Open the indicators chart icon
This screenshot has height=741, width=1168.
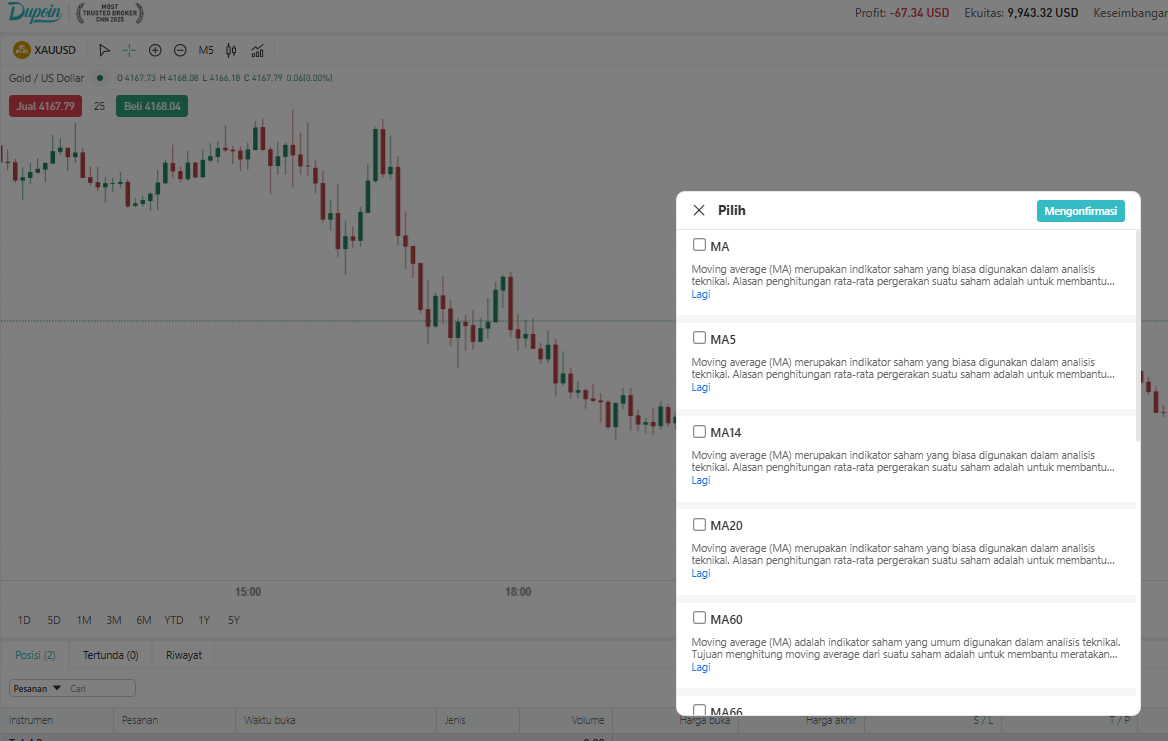[258, 51]
